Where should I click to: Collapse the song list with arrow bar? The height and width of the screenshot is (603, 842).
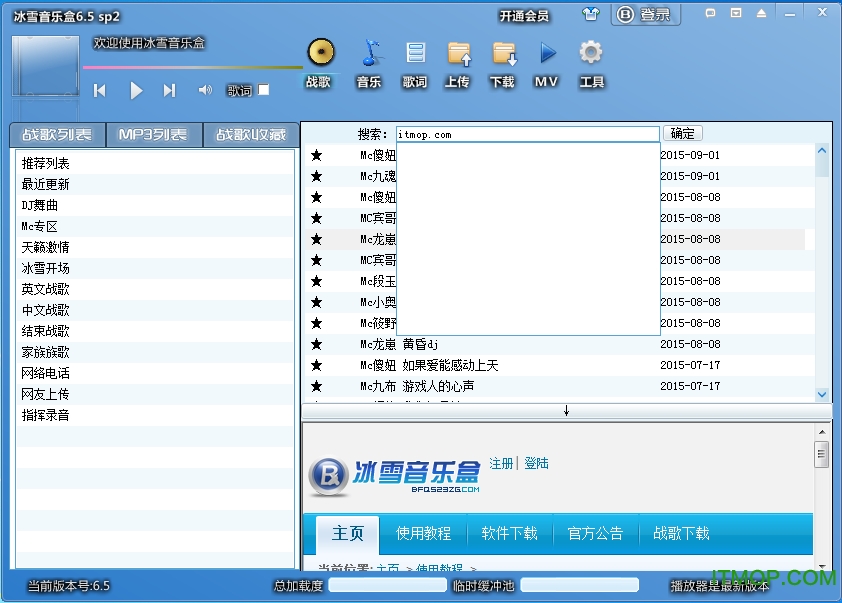pyautogui.click(x=566, y=411)
